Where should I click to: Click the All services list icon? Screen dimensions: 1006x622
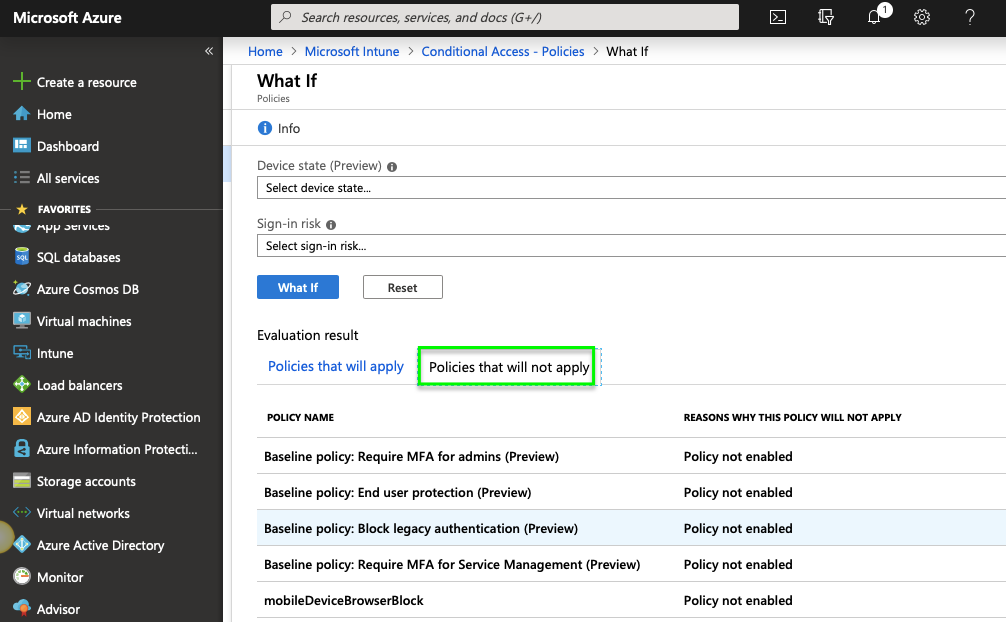(x=22, y=178)
